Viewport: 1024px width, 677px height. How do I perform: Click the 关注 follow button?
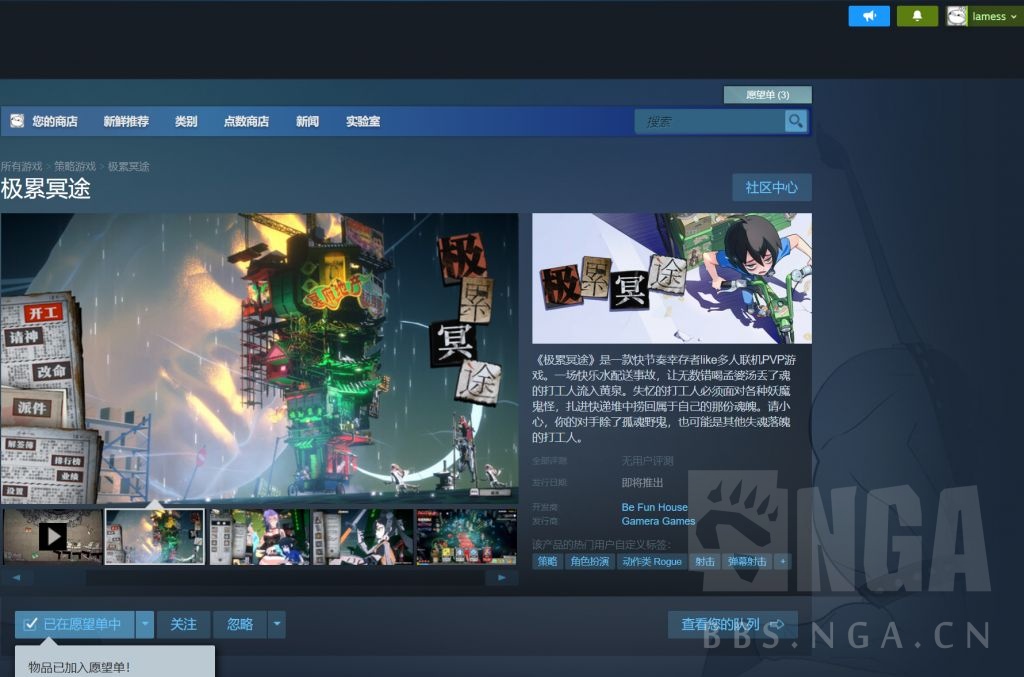pyautogui.click(x=184, y=624)
